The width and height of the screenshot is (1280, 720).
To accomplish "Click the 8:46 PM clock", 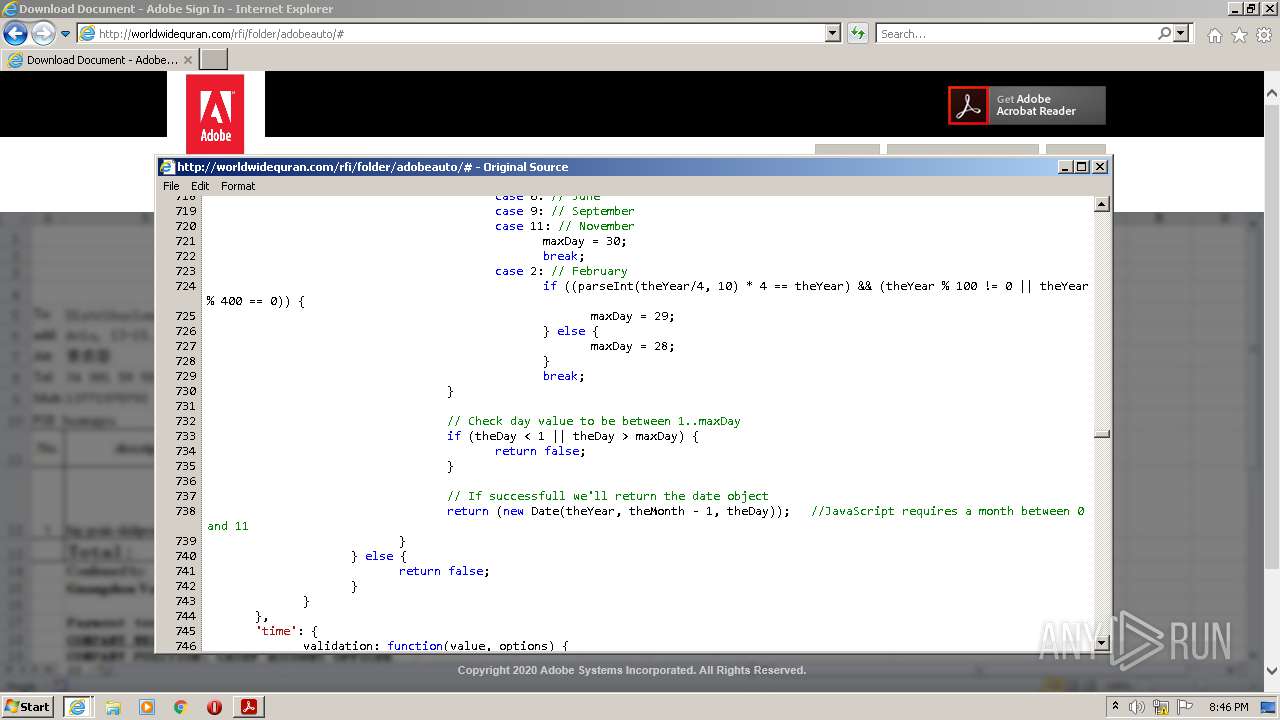I will (x=1228, y=707).
